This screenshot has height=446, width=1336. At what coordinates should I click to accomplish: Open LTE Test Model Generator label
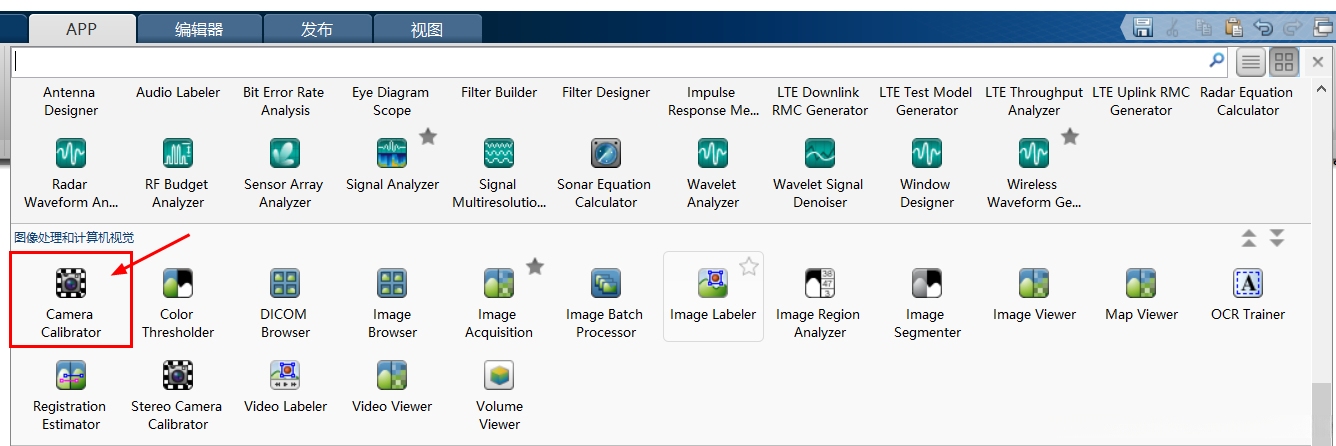(x=926, y=101)
